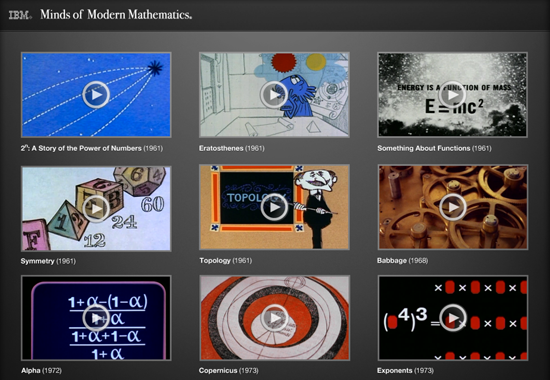The height and width of the screenshot is (380, 550).
Task: Play the Something About Functions video
Action: (x=452, y=94)
